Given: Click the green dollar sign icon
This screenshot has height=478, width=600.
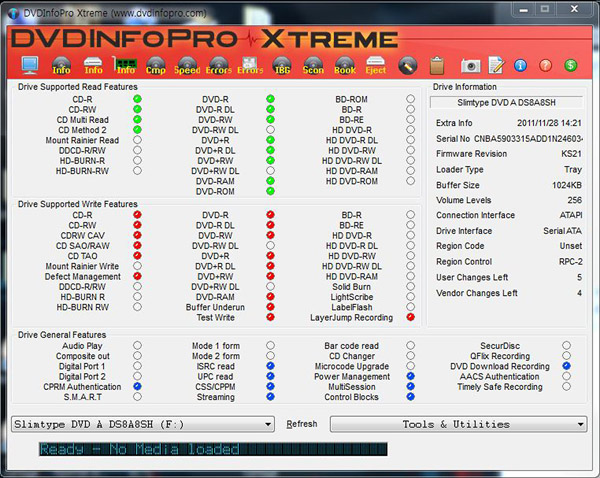Looking at the screenshot, I should pos(571,65).
